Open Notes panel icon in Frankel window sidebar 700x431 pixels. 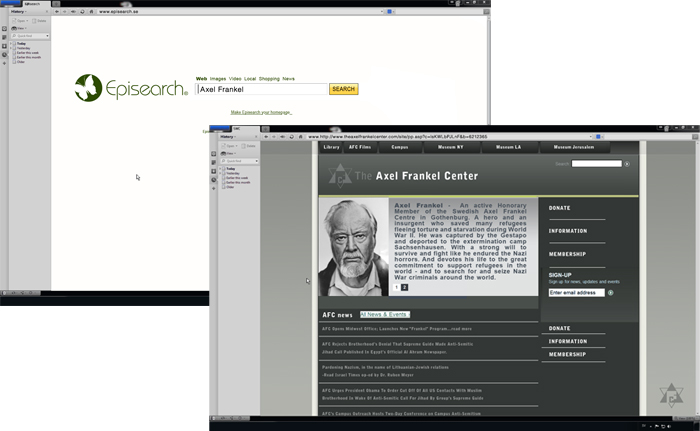tap(213, 163)
